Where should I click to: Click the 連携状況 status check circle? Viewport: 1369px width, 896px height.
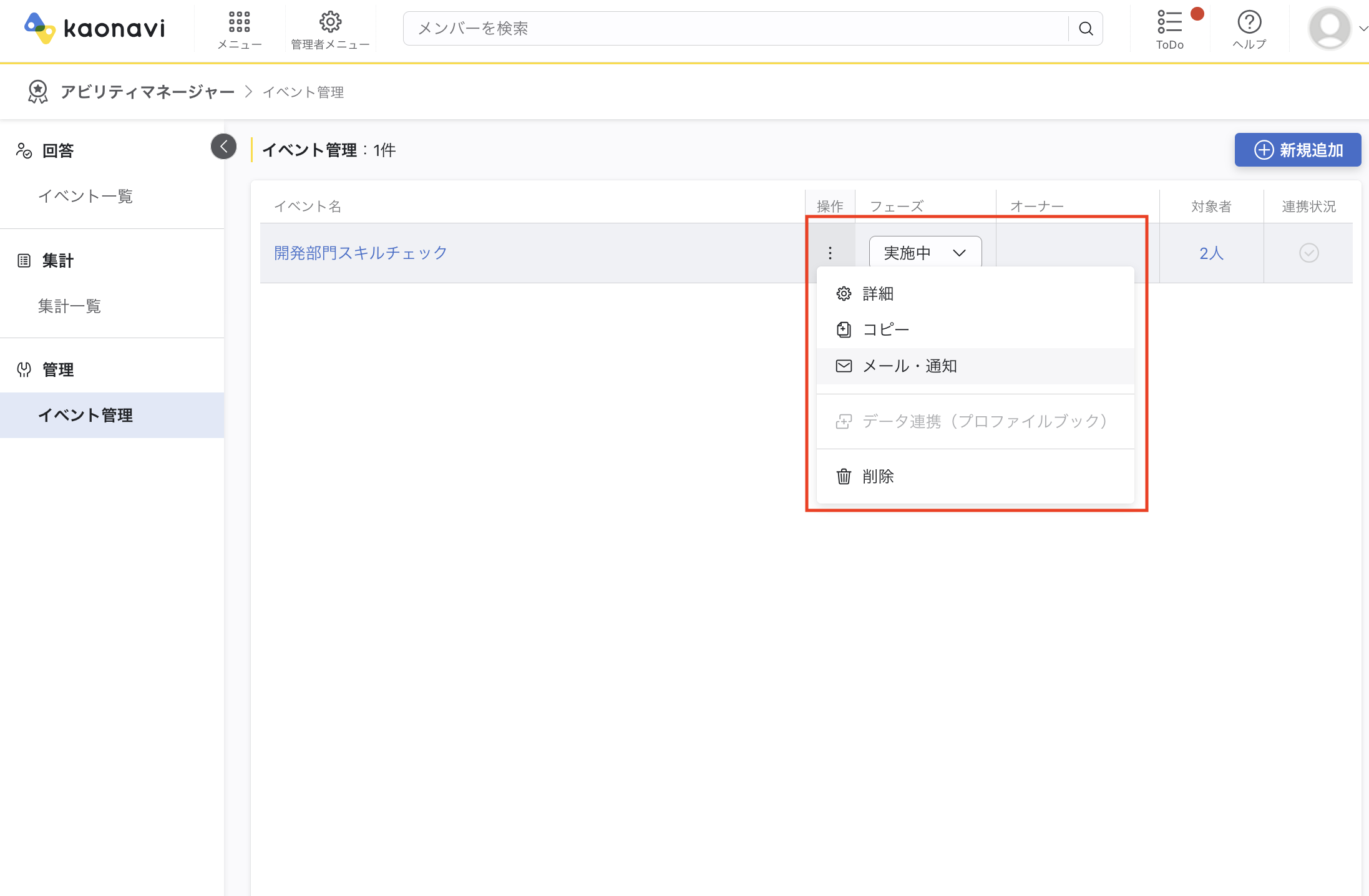pyautogui.click(x=1309, y=253)
